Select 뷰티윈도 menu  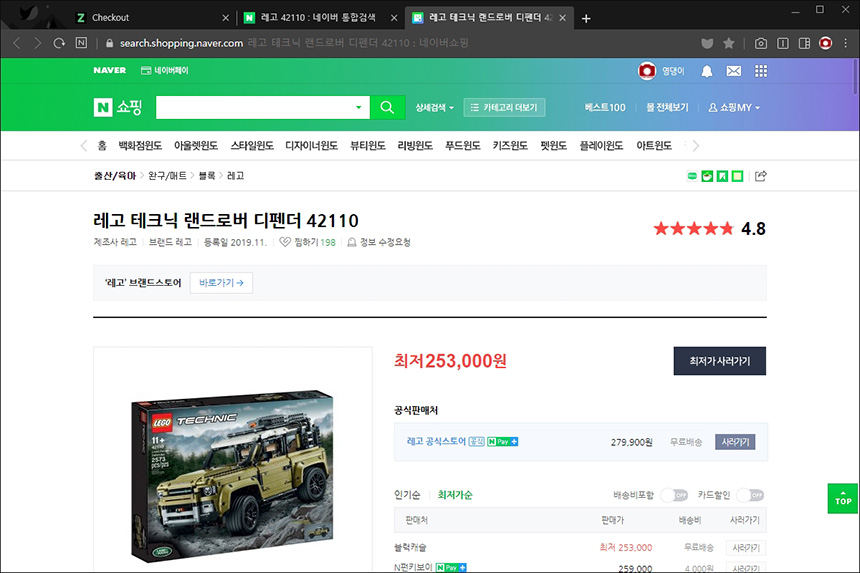click(x=367, y=146)
